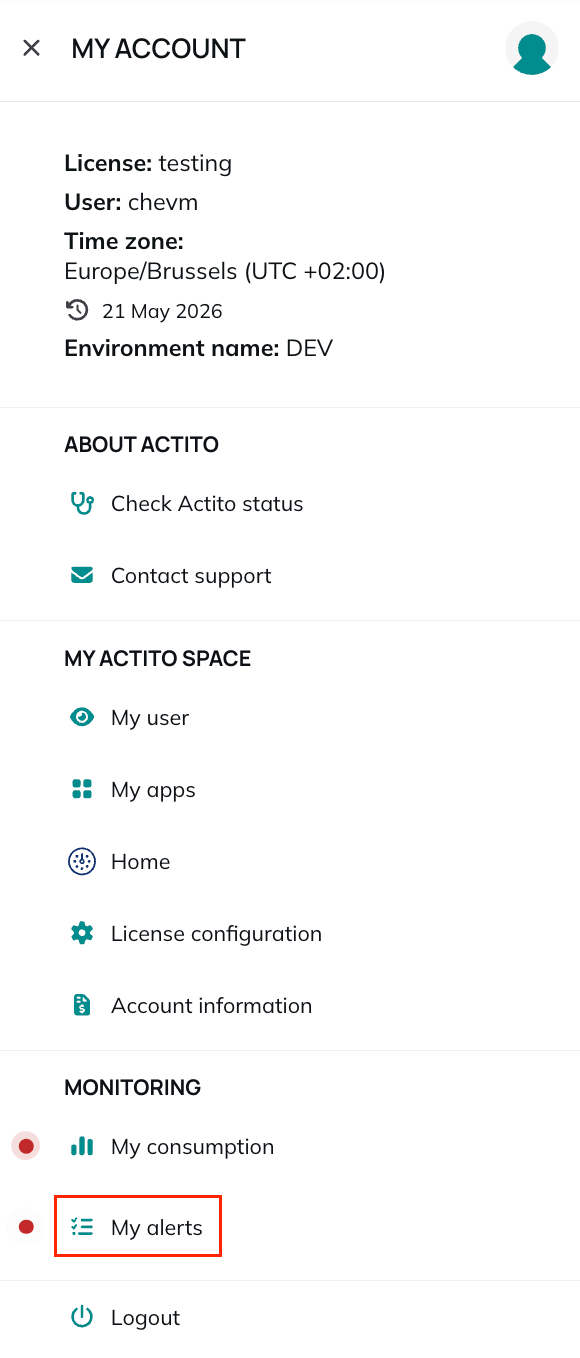Open My consumption

pos(192,1147)
